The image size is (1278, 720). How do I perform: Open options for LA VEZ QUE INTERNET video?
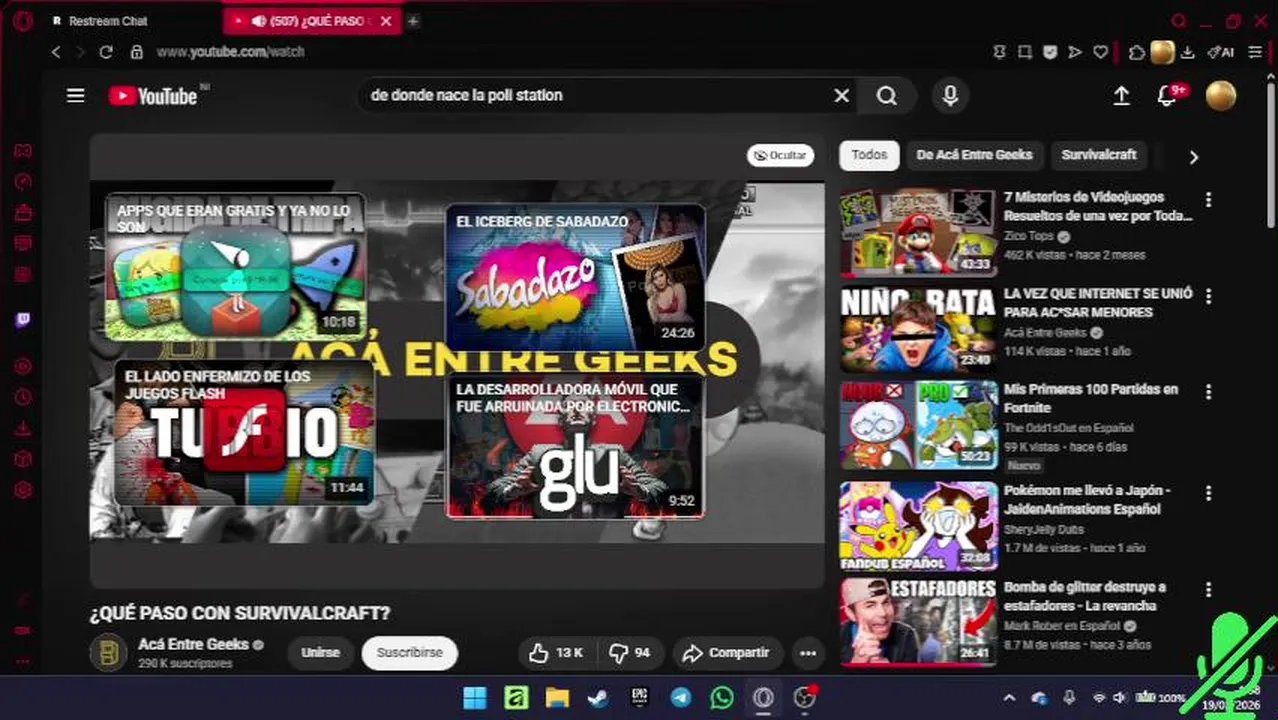pos(1208,296)
